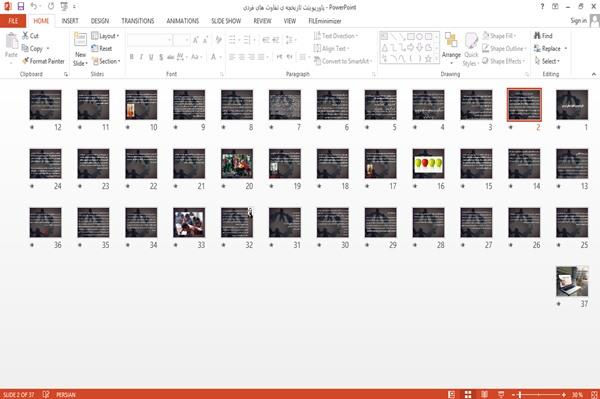The width and height of the screenshot is (600, 399).
Task: Open the Section dropdown
Action: pyautogui.click(x=106, y=61)
